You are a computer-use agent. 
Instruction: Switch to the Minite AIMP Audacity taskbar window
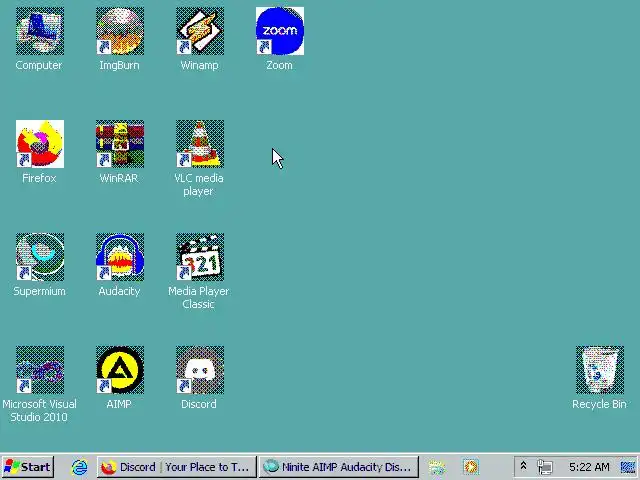[x=339, y=467]
